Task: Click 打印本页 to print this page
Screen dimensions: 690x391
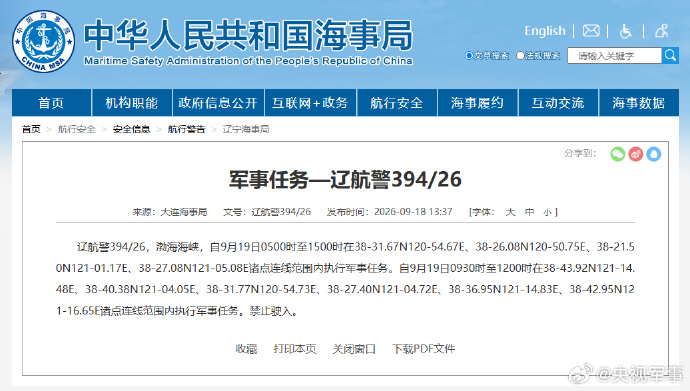Action: point(295,349)
